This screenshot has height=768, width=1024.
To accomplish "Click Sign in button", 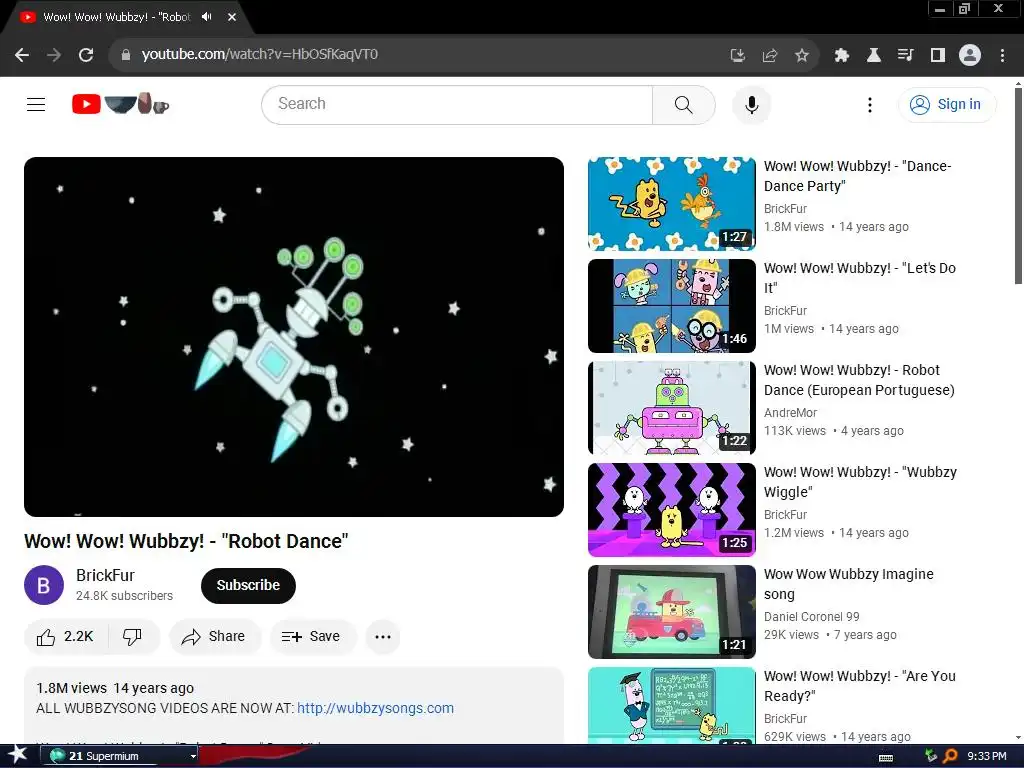I will tap(947, 104).
